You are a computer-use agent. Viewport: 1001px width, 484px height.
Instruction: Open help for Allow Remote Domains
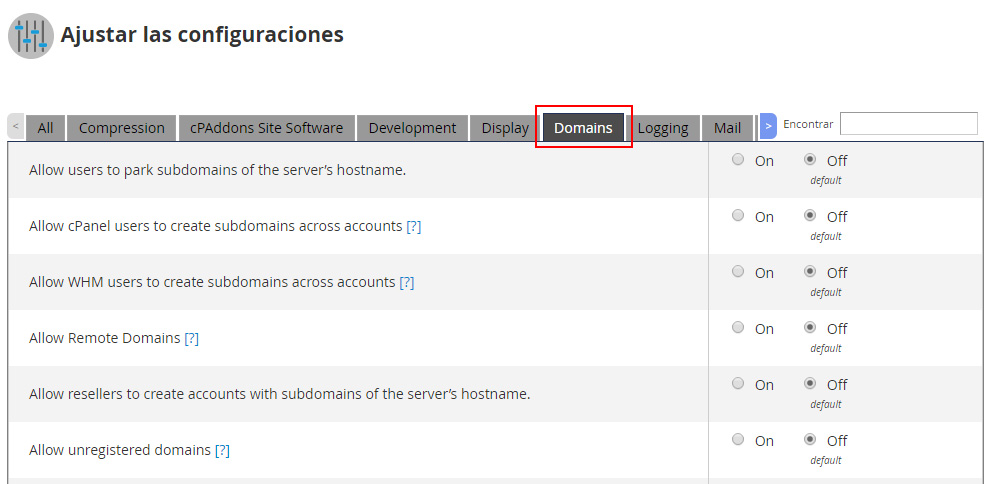(191, 338)
